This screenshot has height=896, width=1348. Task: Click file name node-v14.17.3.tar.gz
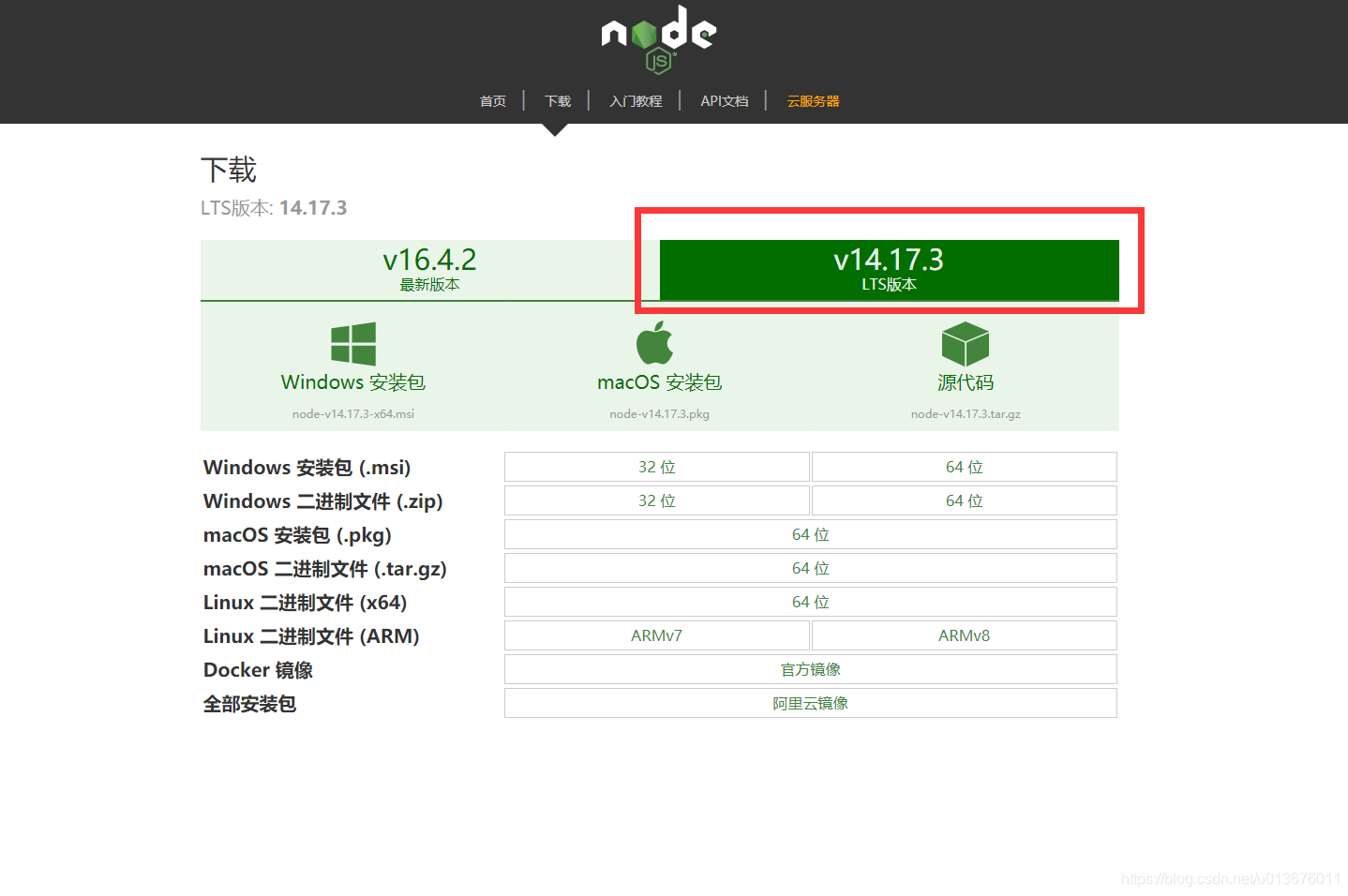click(x=966, y=413)
